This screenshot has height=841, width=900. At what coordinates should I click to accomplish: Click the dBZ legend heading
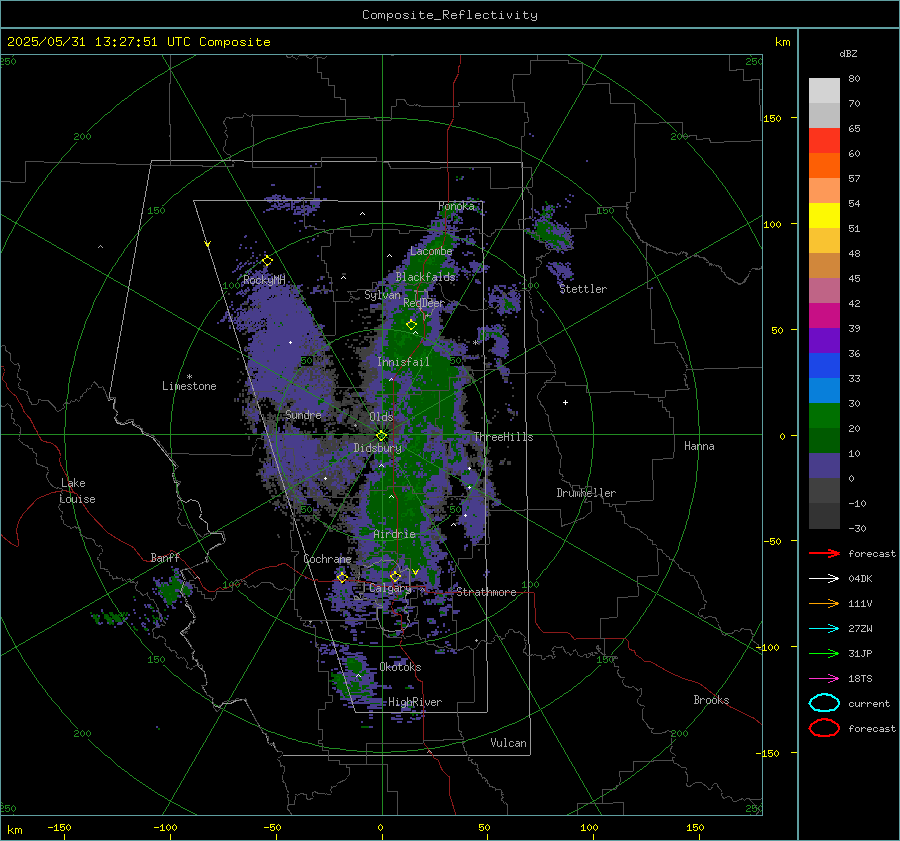pyautogui.click(x=848, y=53)
